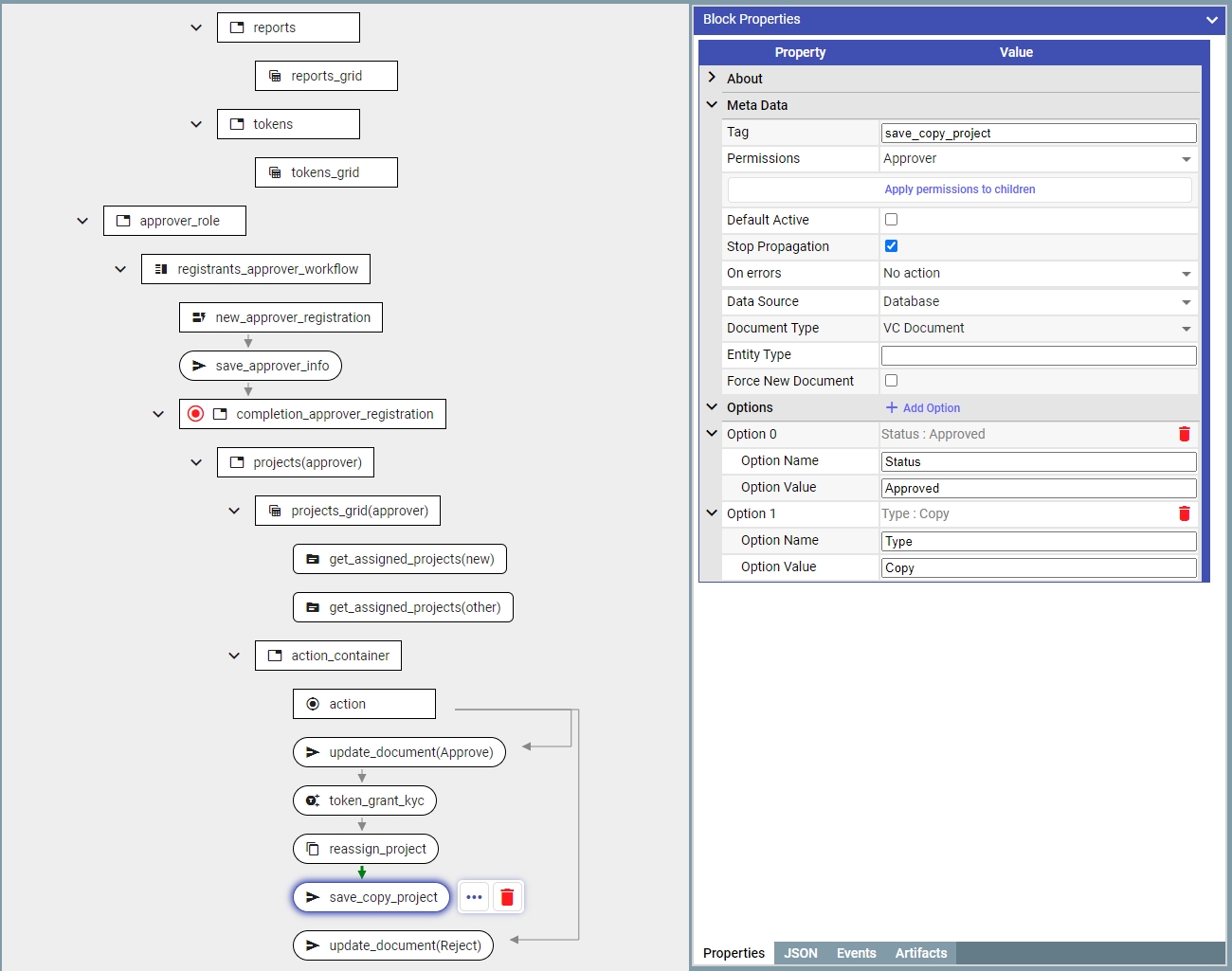Open the three-dot menu beside save_copy_project
This screenshot has width=1232, height=971.
tap(474, 897)
